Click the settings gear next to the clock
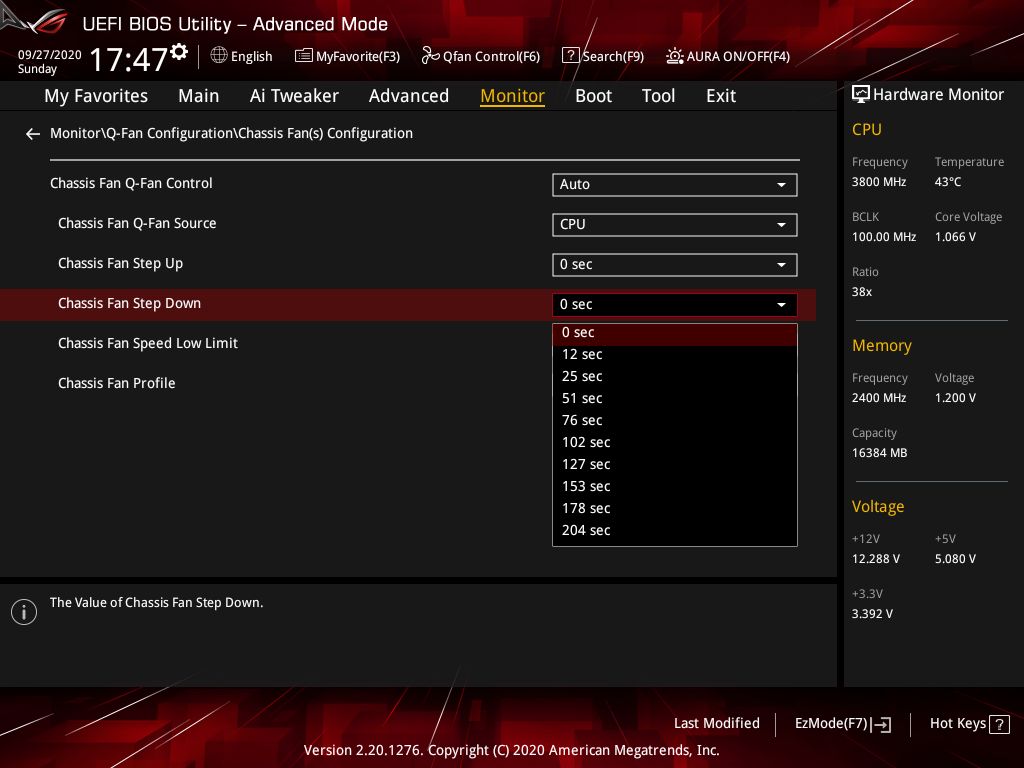Viewport: 1024px width, 768px height. [179, 51]
